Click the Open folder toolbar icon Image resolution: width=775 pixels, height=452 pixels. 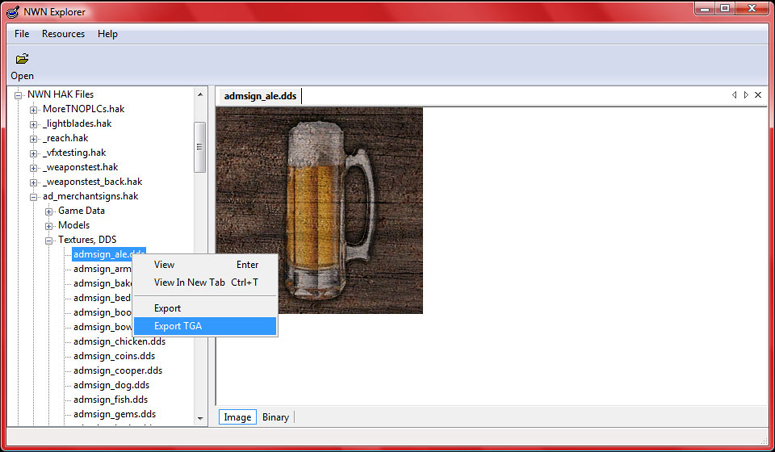tap(22, 59)
